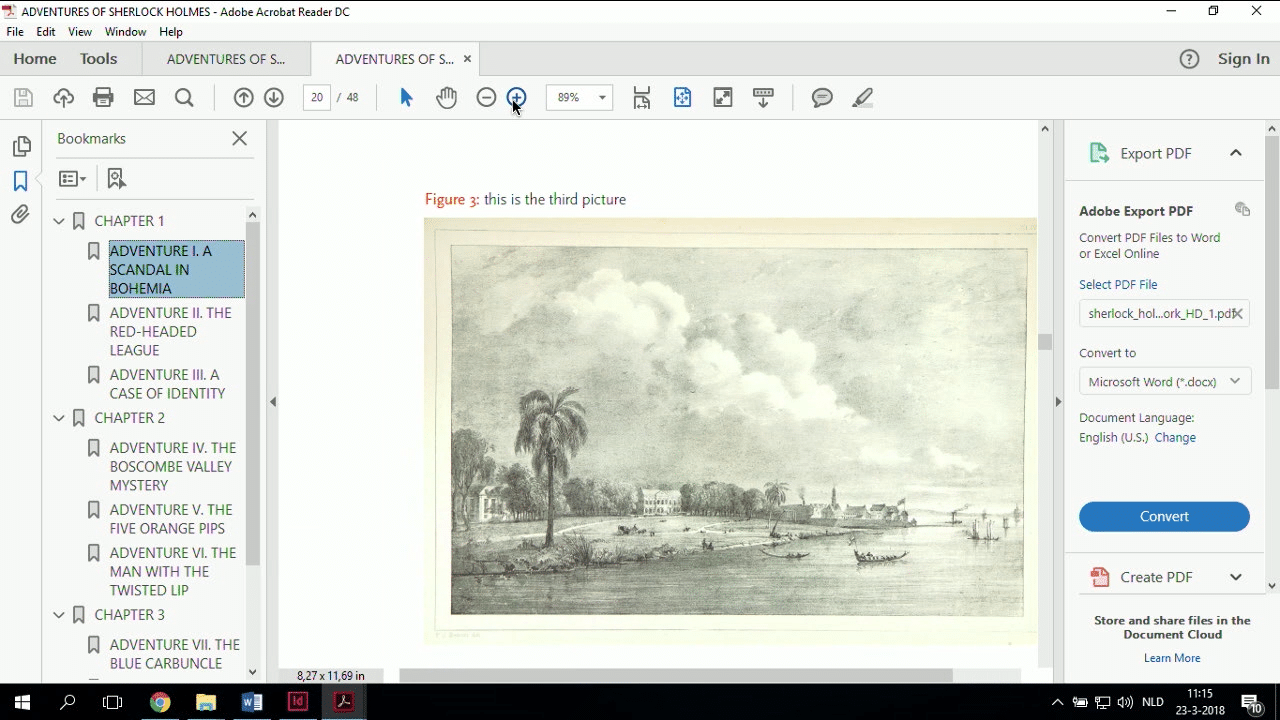This screenshot has height=720, width=1280.
Task: Send file by email envelope icon
Action: (x=144, y=97)
